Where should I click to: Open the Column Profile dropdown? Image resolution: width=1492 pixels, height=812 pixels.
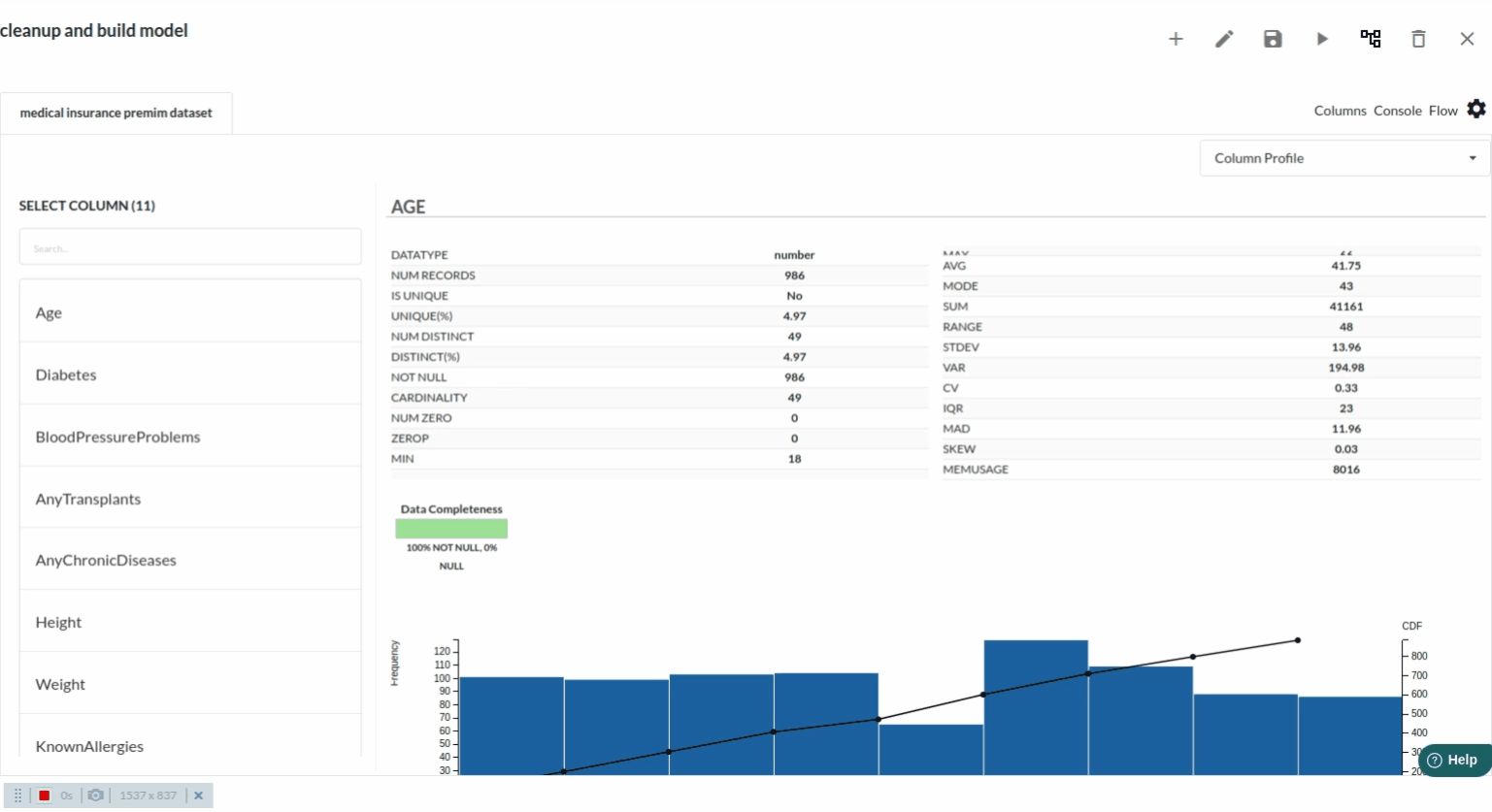tap(1344, 158)
